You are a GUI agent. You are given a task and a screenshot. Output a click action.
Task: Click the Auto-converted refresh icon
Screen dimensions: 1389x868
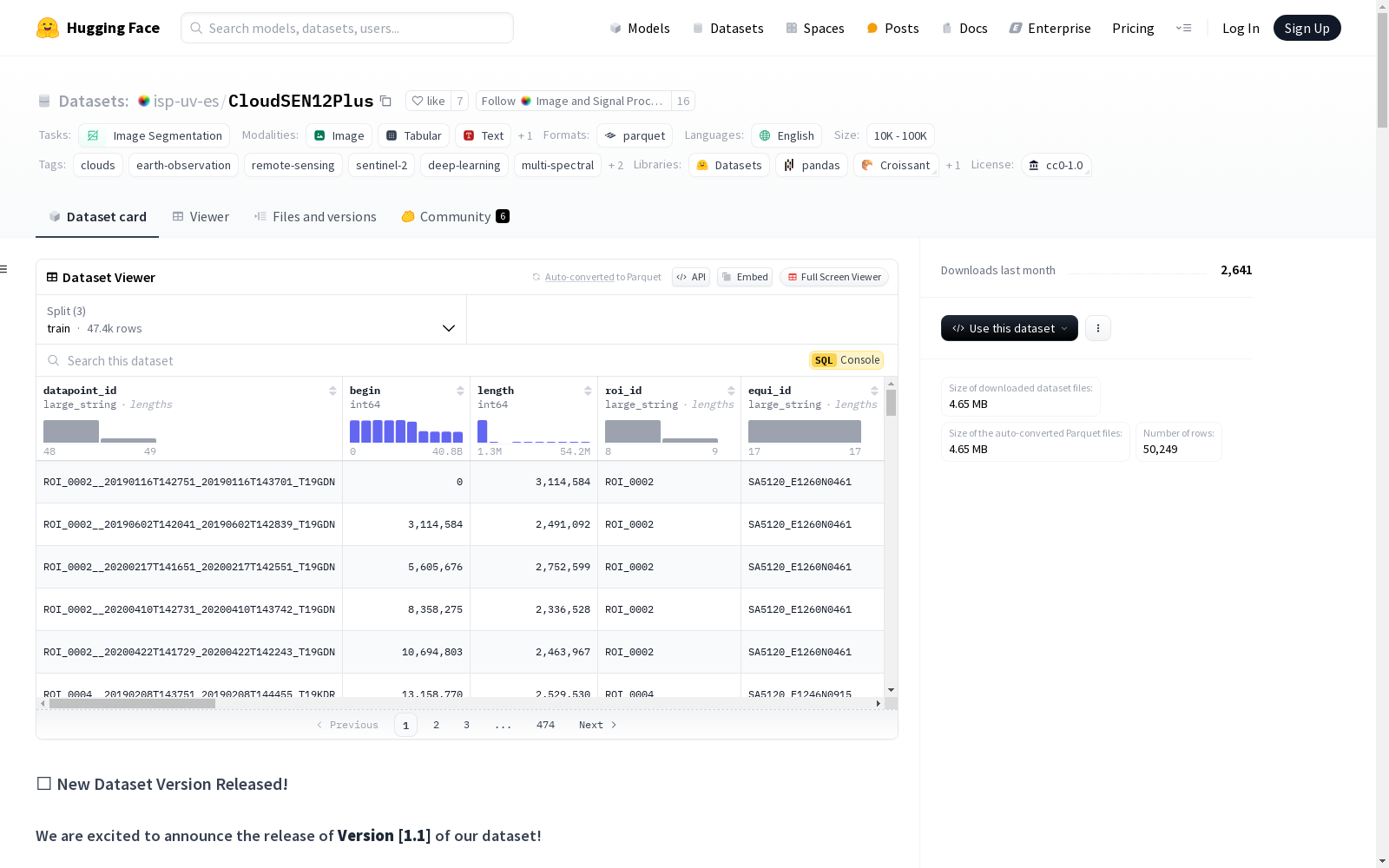(x=537, y=277)
